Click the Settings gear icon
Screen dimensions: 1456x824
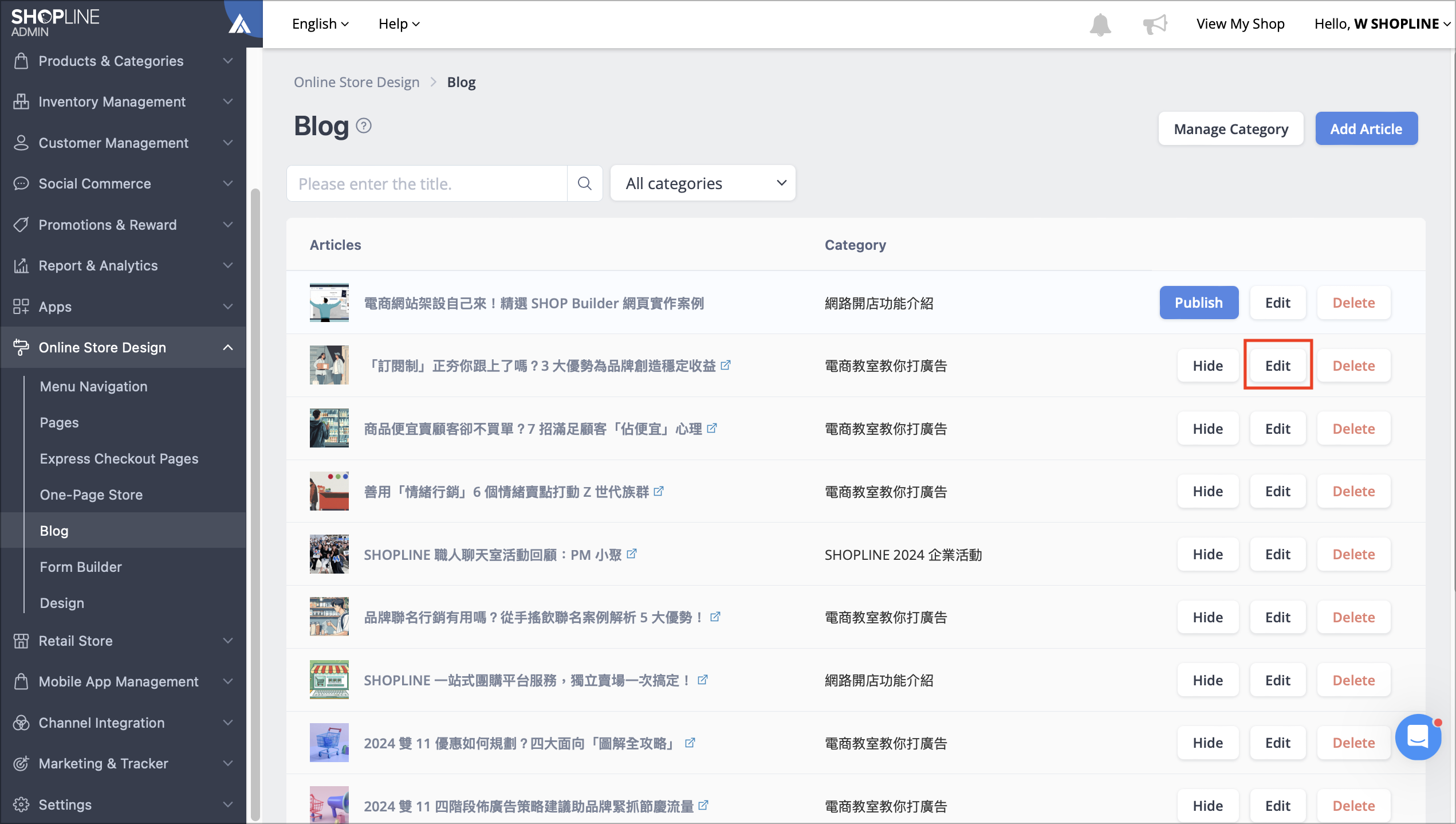(21, 805)
